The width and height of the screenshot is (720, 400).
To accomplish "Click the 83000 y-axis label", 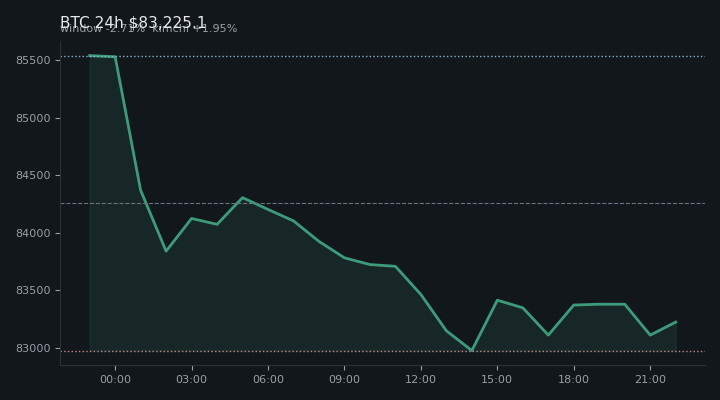I will pyautogui.click(x=33, y=349).
